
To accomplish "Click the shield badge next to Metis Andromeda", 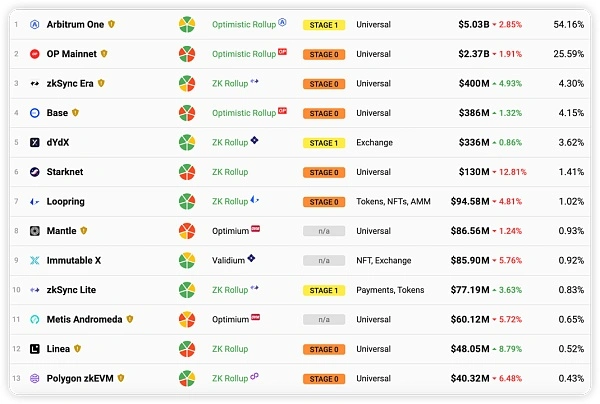I will coord(130,319).
